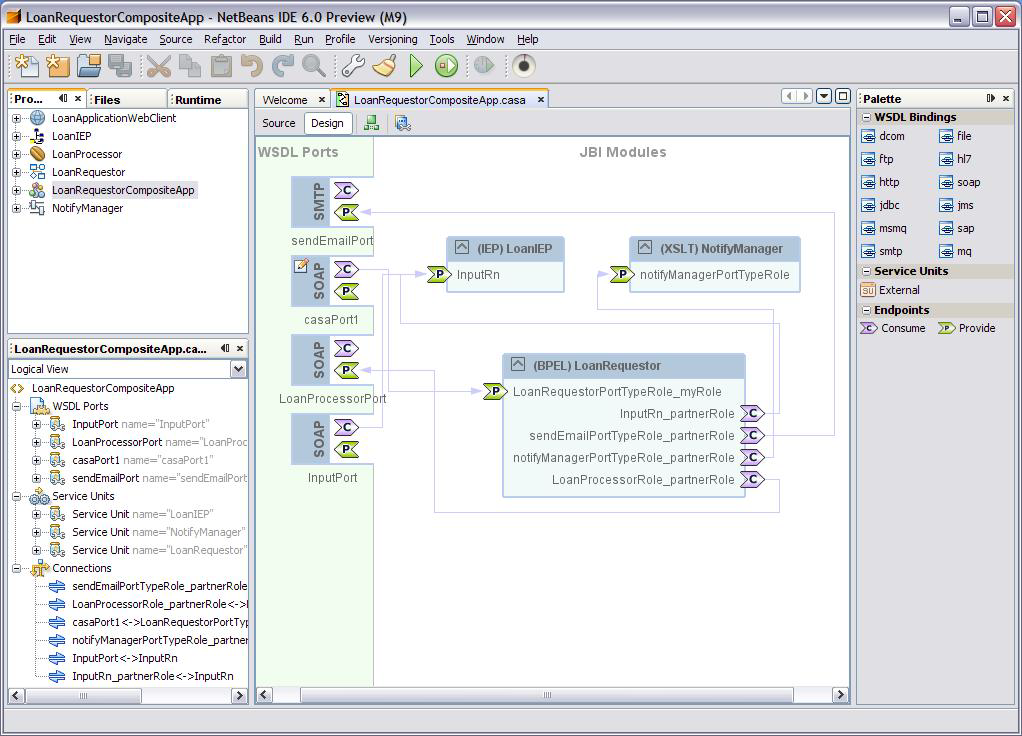Select the LoanRequestorCompositeApp project
Image resolution: width=1022 pixels, height=736 pixels.
point(123,190)
